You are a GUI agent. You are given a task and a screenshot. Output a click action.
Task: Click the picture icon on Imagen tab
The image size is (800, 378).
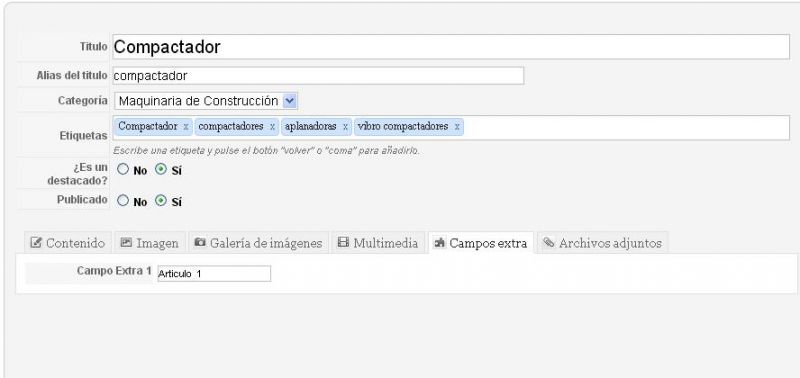(126, 242)
